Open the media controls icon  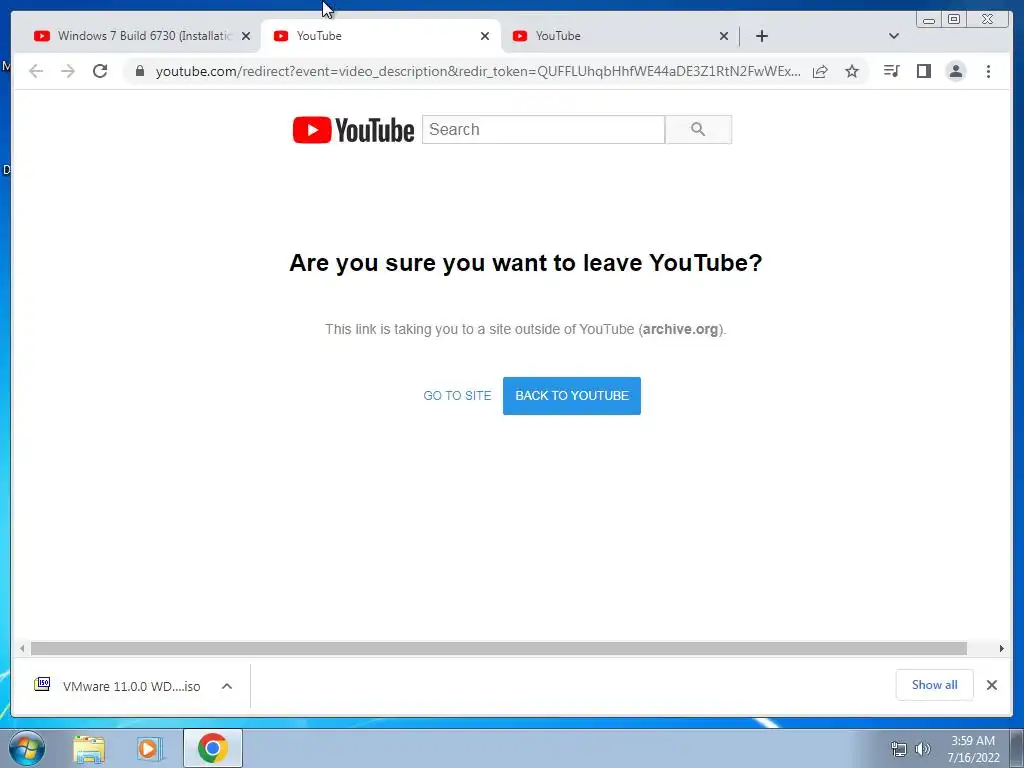click(x=891, y=71)
